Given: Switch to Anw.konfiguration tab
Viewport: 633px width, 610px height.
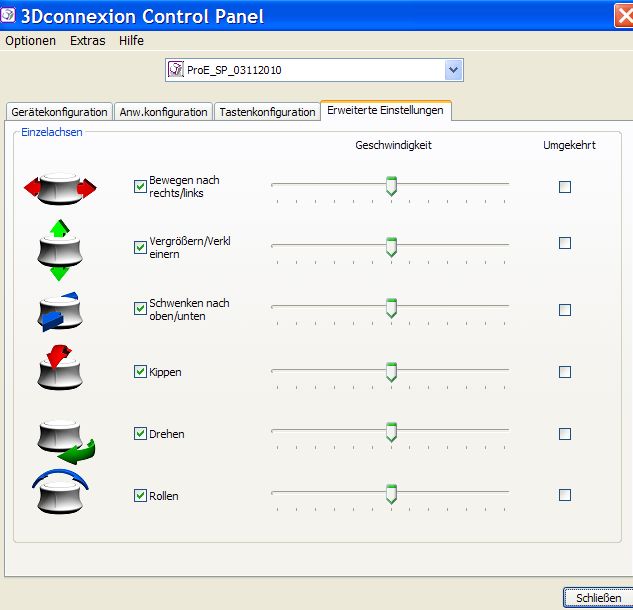Looking at the screenshot, I should (163, 112).
